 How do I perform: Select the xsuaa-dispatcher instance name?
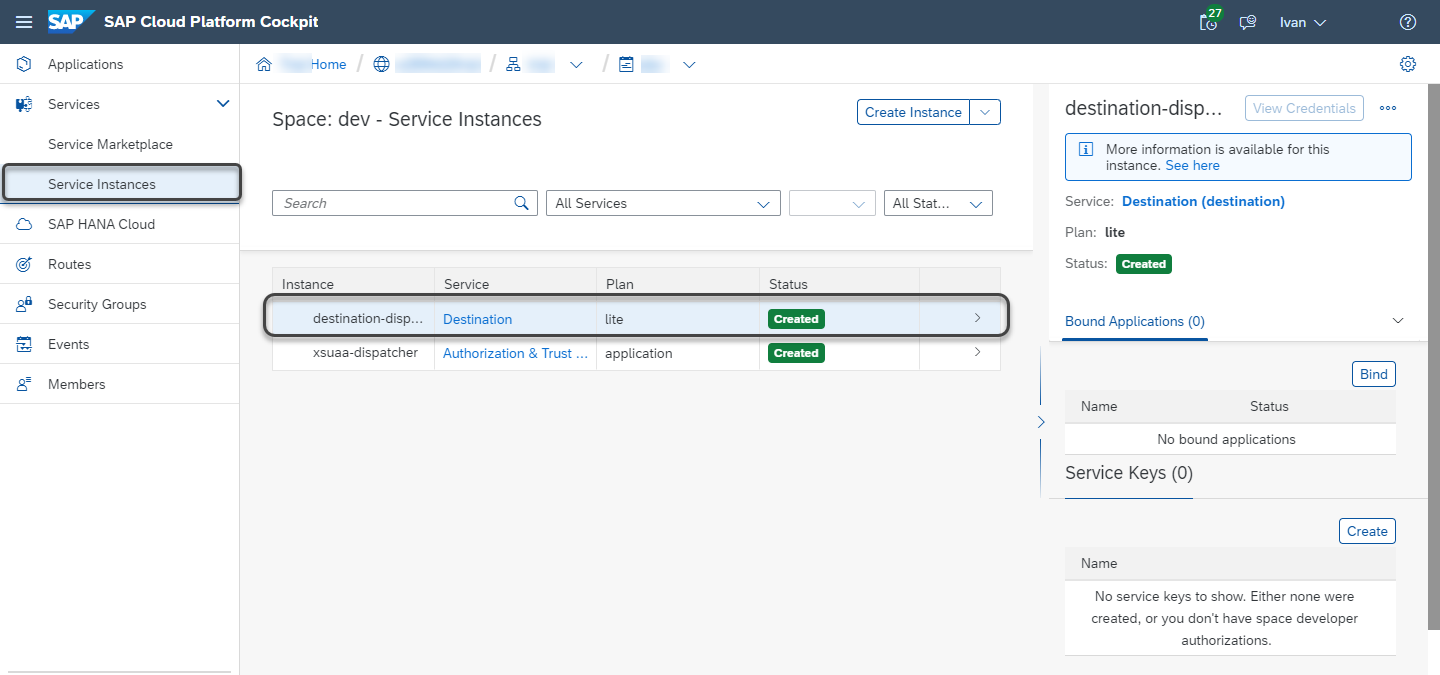pyautogui.click(x=365, y=352)
